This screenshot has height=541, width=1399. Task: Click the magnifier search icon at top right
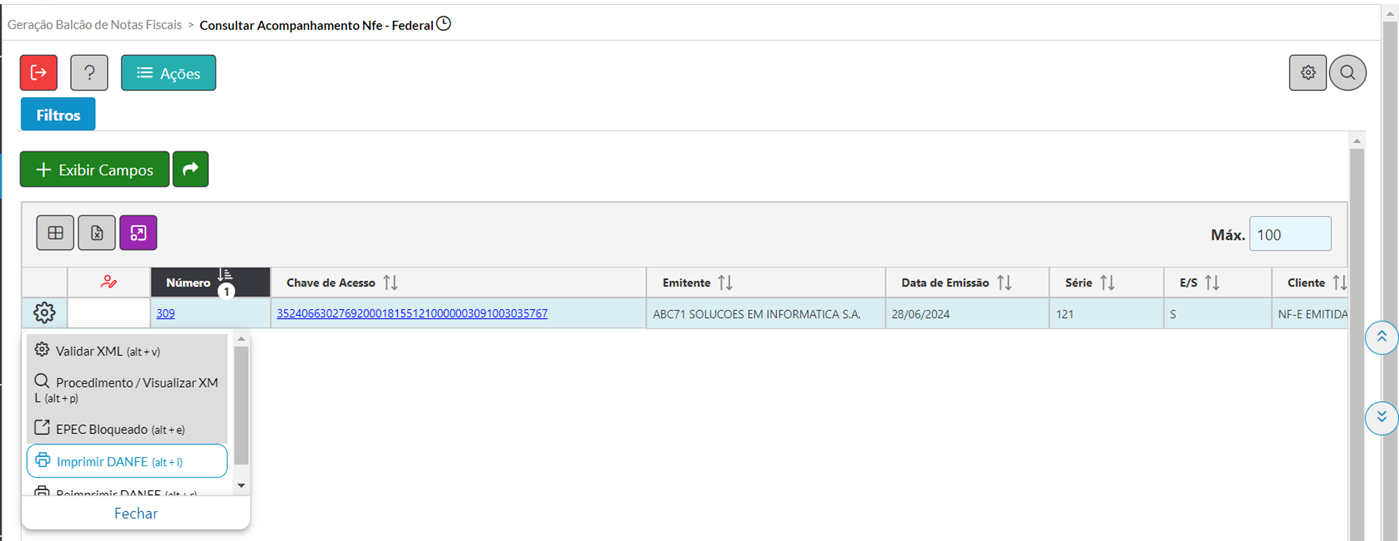click(1347, 72)
